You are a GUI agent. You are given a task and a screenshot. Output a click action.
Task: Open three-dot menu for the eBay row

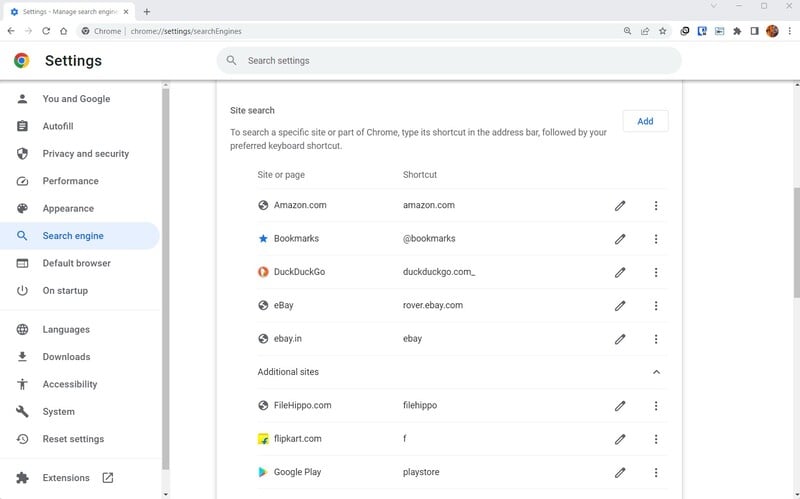[656, 306]
